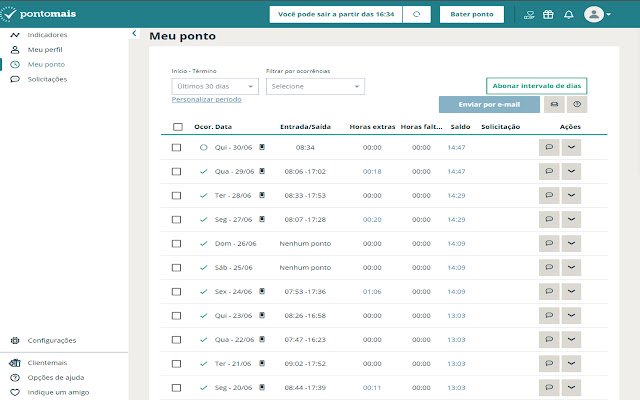Click the pontomais logo
Image resolution: width=640 pixels, height=400 pixels.
38,14
